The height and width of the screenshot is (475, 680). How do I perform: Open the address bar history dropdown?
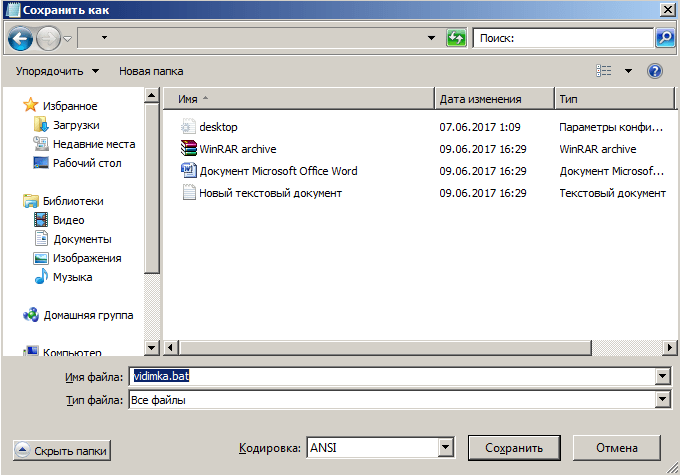431,38
